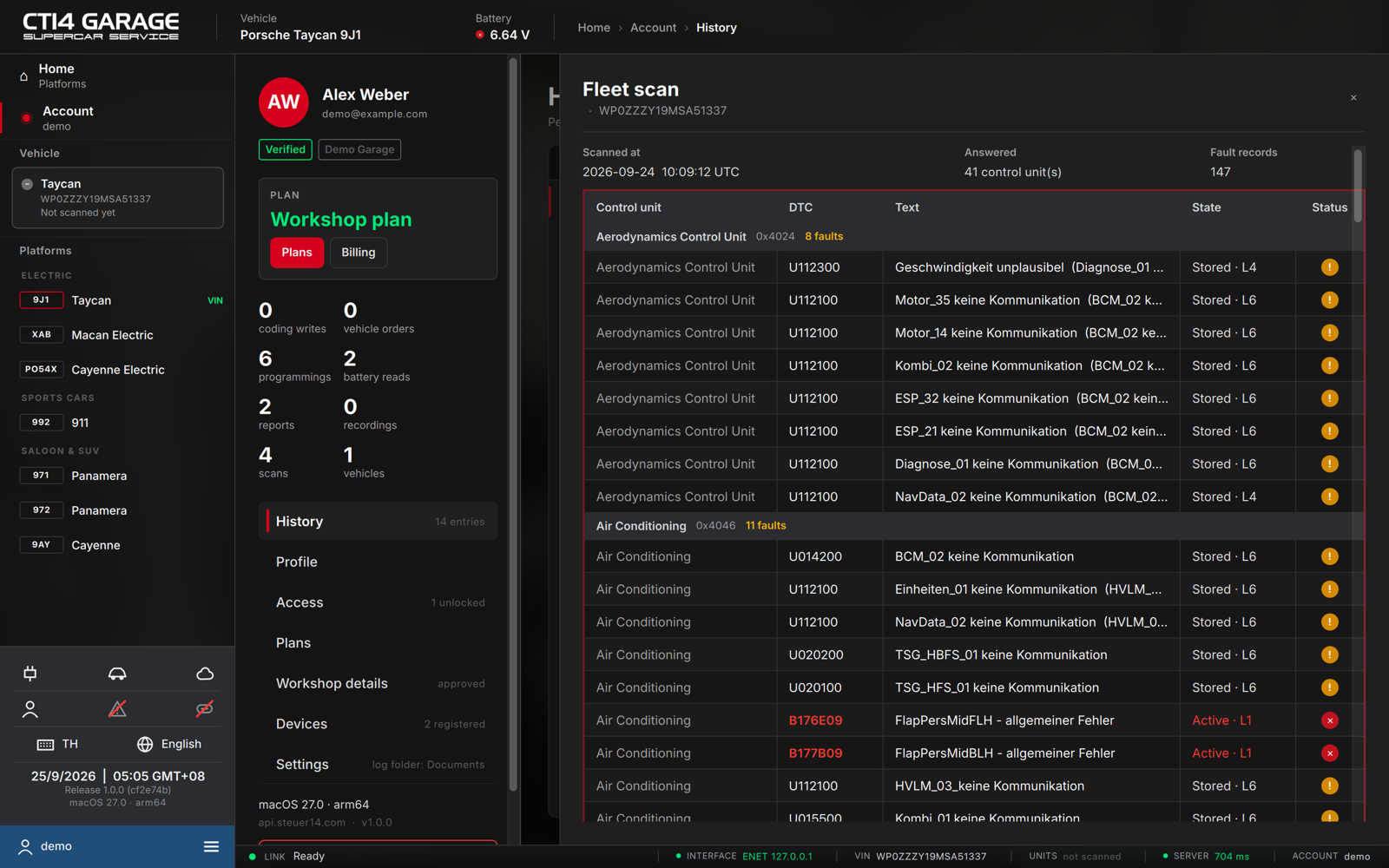
Task: Click the account panel scrollbar
Action: pyautogui.click(x=513, y=425)
